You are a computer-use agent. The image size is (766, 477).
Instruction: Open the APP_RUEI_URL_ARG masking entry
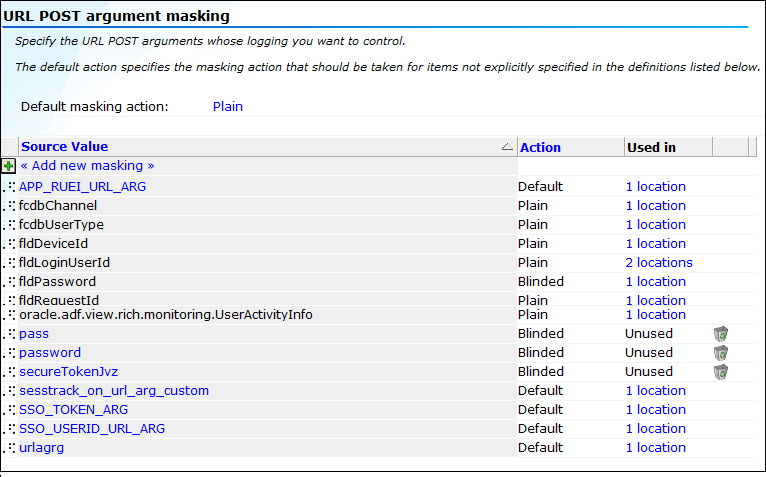click(x=83, y=187)
